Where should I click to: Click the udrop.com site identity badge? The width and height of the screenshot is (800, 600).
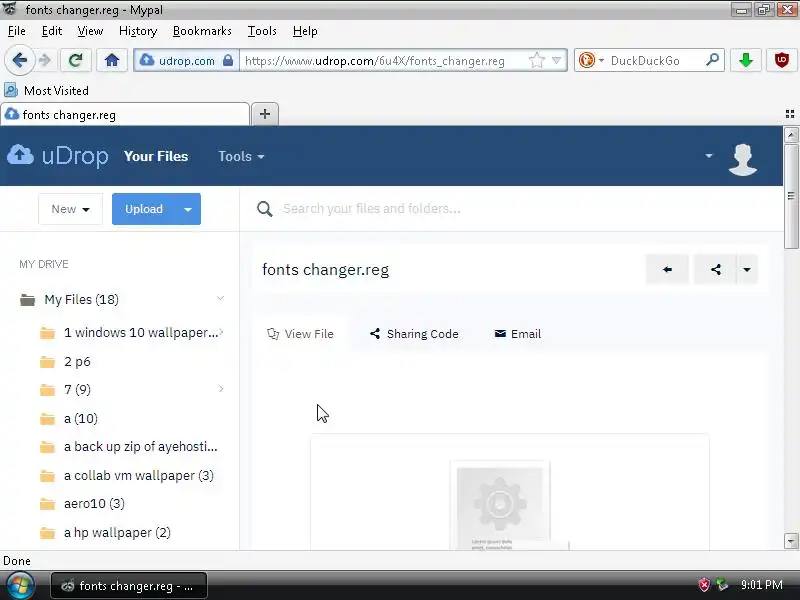pos(186,61)
